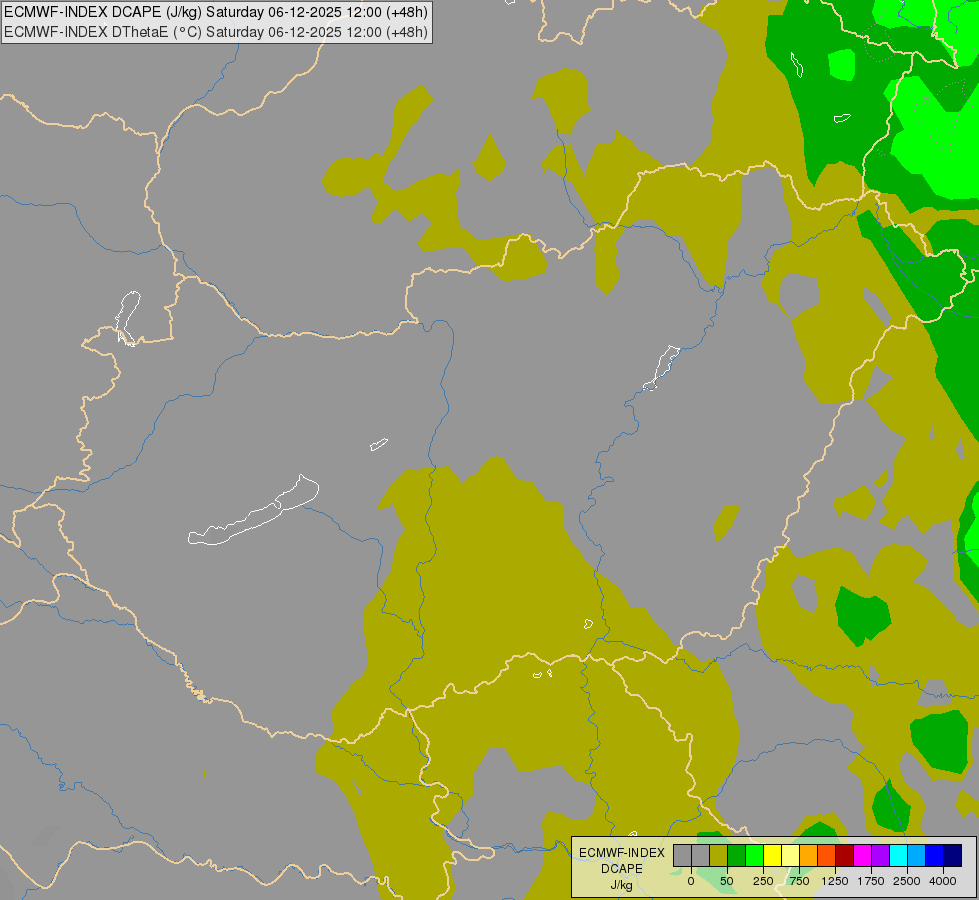
Task: Pick the pale yellow legend swatch
Action: [790, 855]
